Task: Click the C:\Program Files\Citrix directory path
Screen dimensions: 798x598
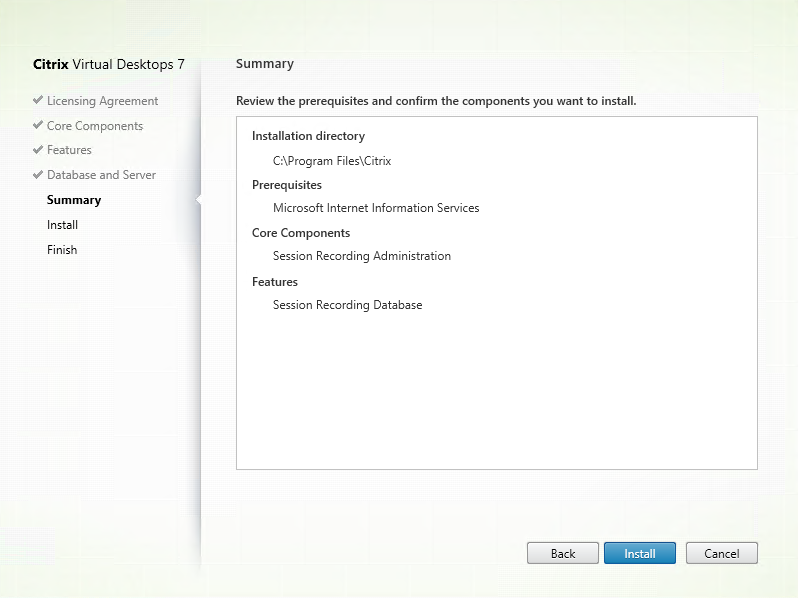Action: click(x=331, y=160)
